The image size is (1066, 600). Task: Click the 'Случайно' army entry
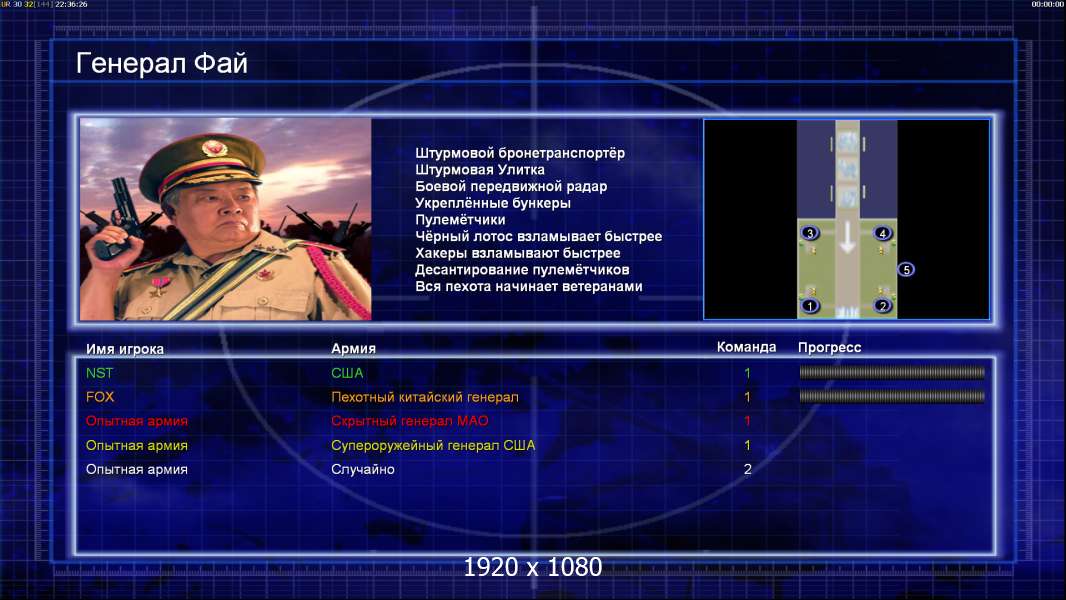coord(363,469)
